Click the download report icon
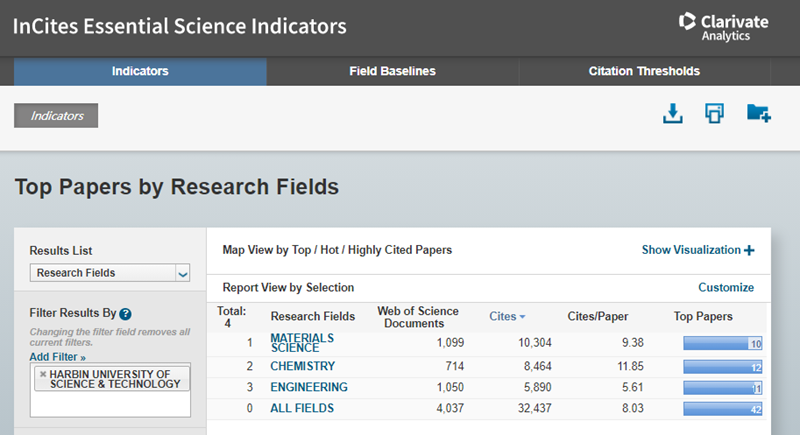 pos(673,114)
